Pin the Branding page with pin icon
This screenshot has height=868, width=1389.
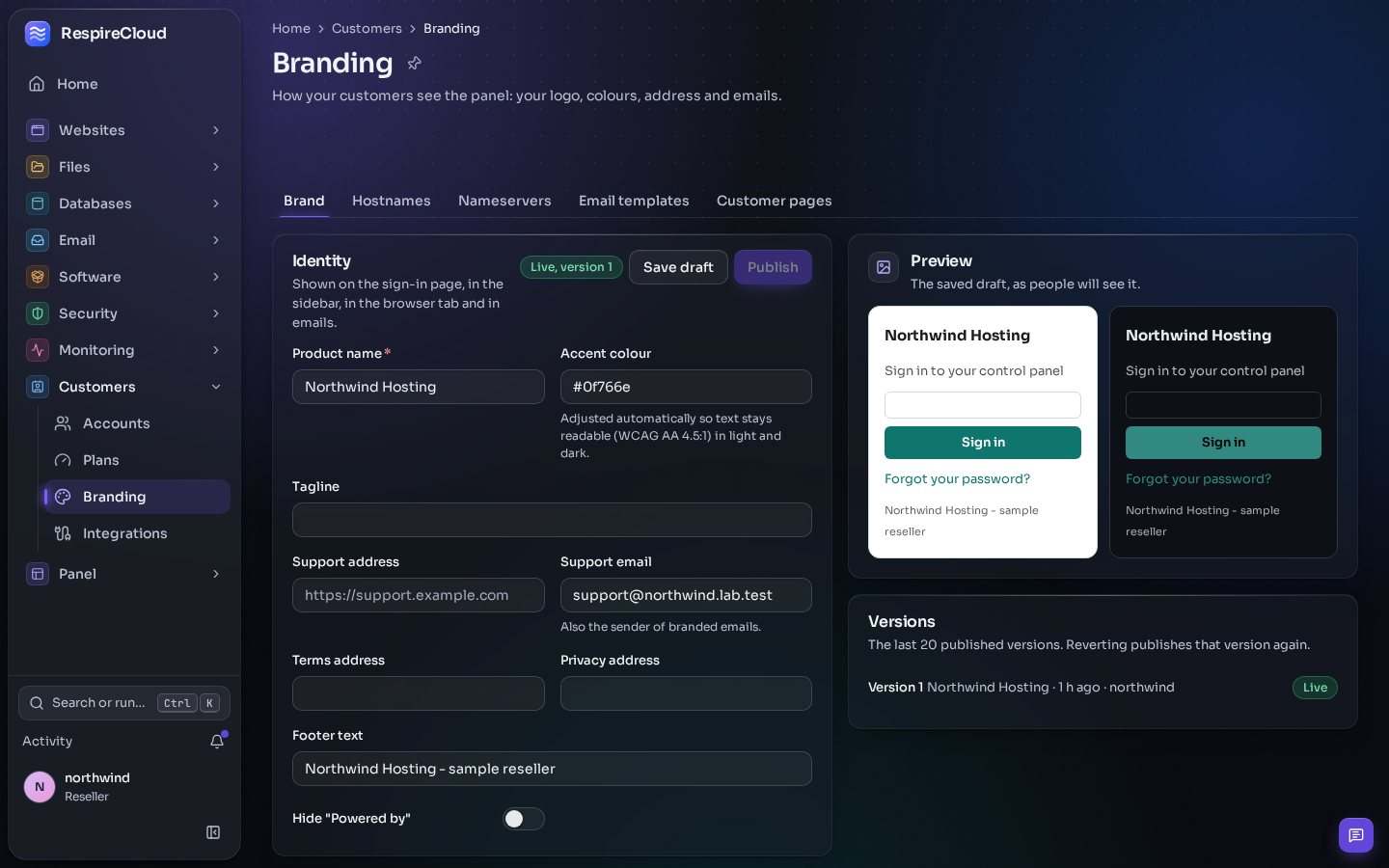pyautogui.click(x=415, y=64)
